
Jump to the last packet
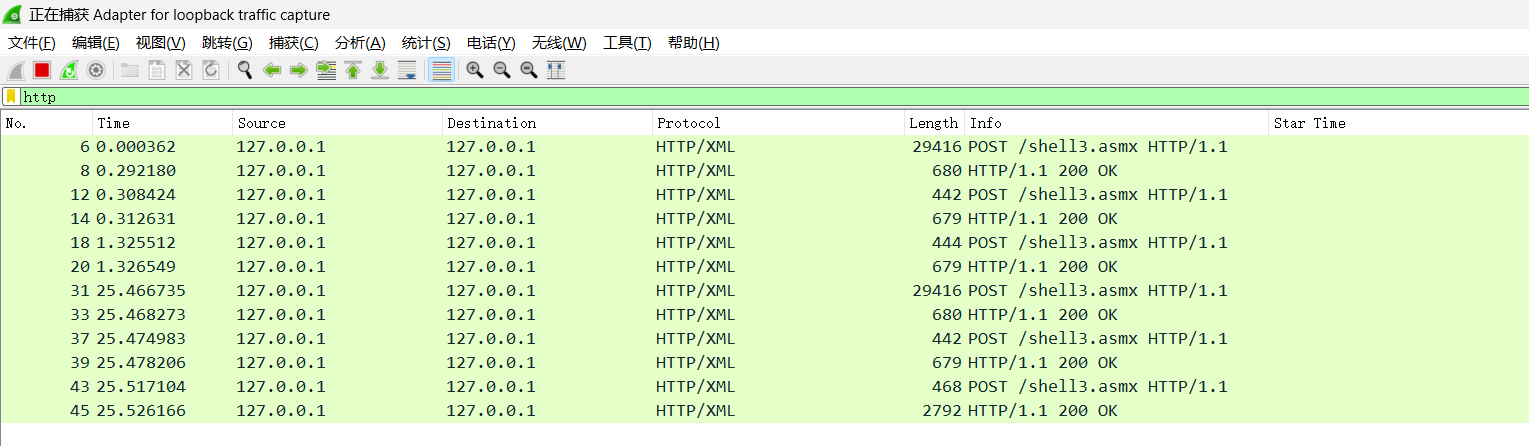click(380, 70)
